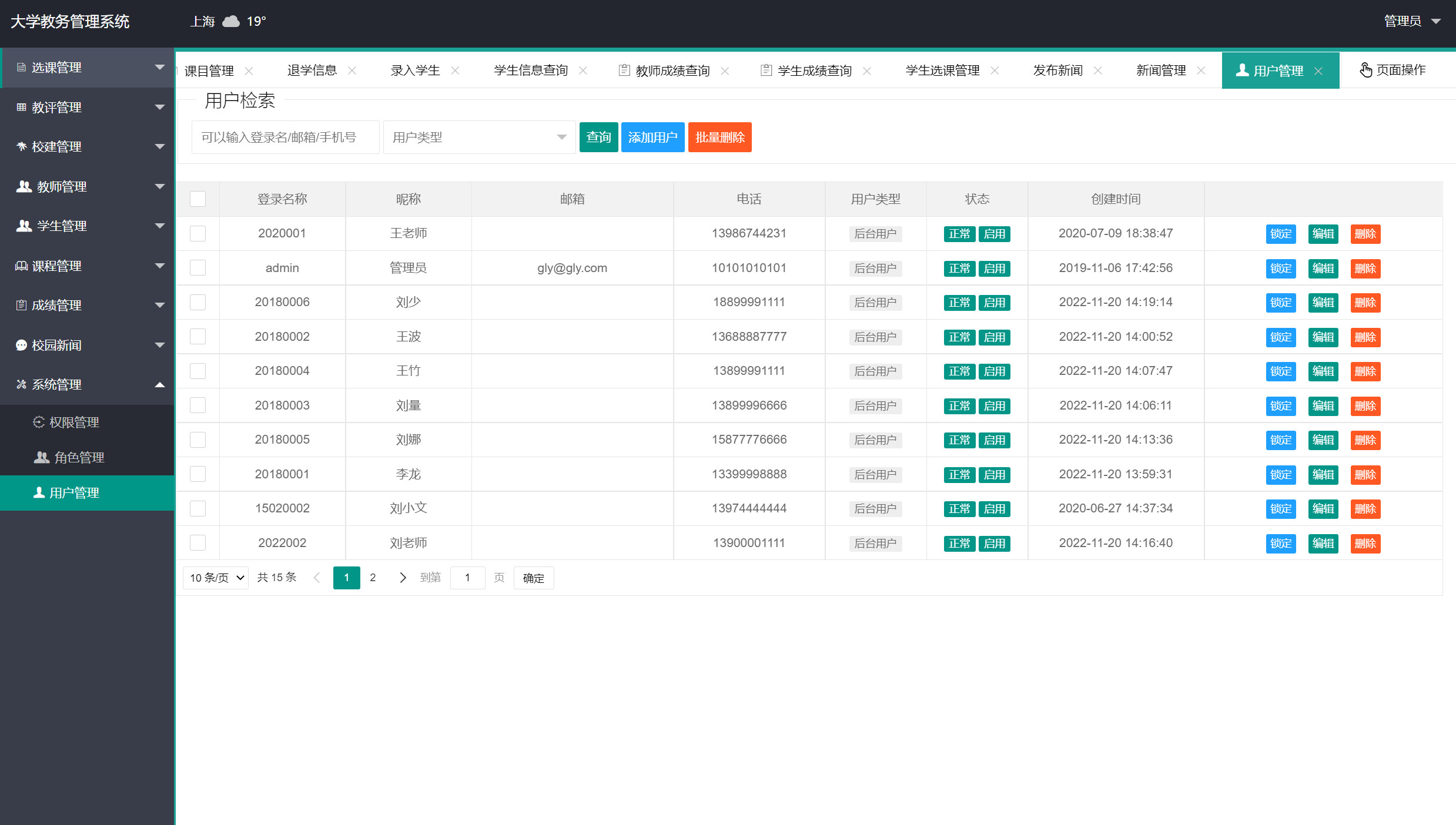Open the page size dropdown showing 10条/页
1456x825 pixels.
click(215, 578)
